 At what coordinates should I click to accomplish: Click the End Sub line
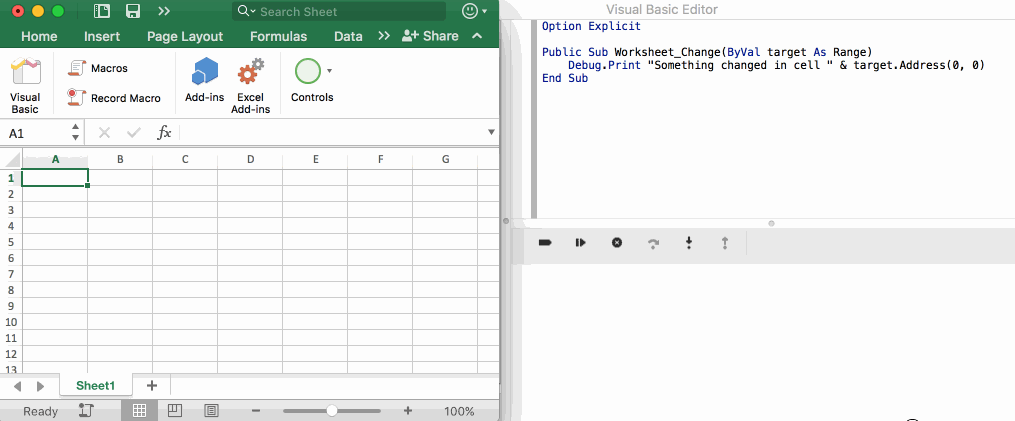pos(564,78)
